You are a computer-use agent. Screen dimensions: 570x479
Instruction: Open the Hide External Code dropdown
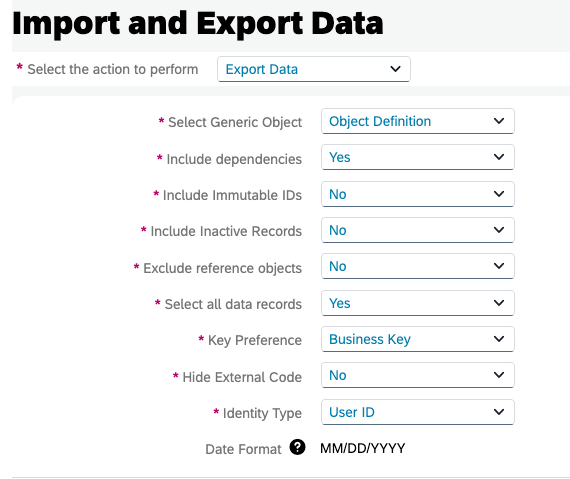[418, 375]
